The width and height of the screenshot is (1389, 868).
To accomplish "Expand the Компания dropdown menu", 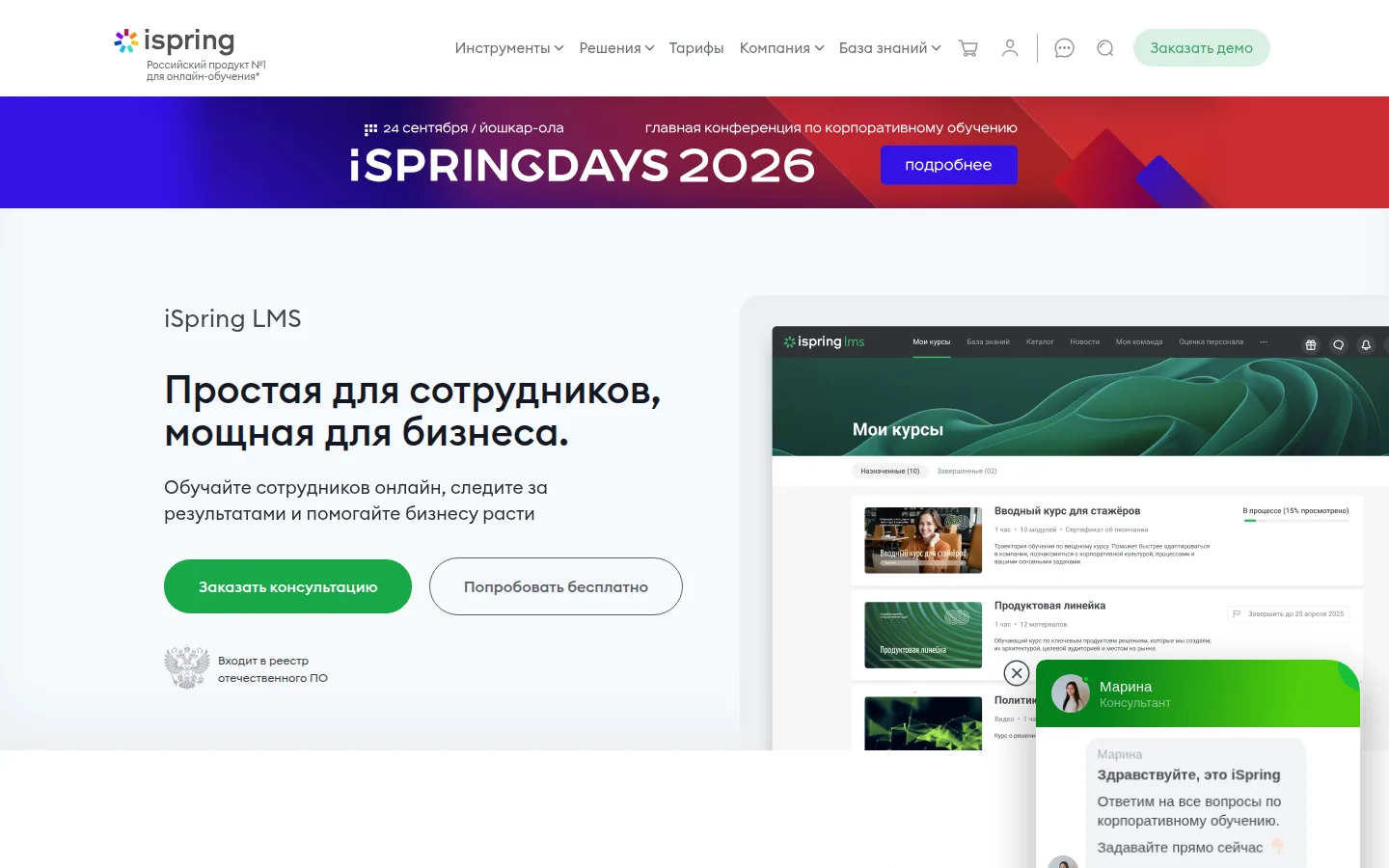I will 781,48.
